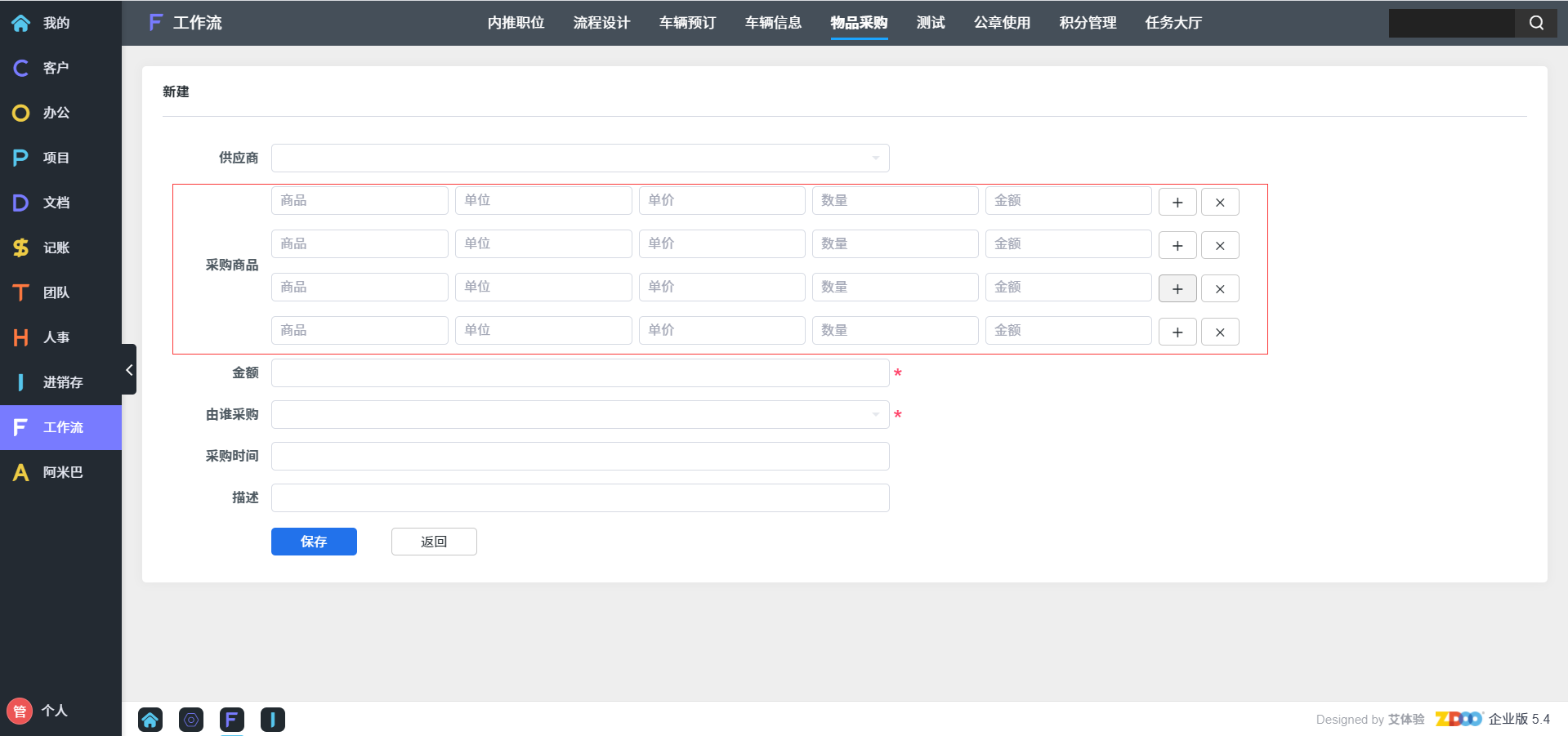Focus the 商品 field in fourth product row
The width and height of the screenshot is (1568, 736).
click(360, 330)
